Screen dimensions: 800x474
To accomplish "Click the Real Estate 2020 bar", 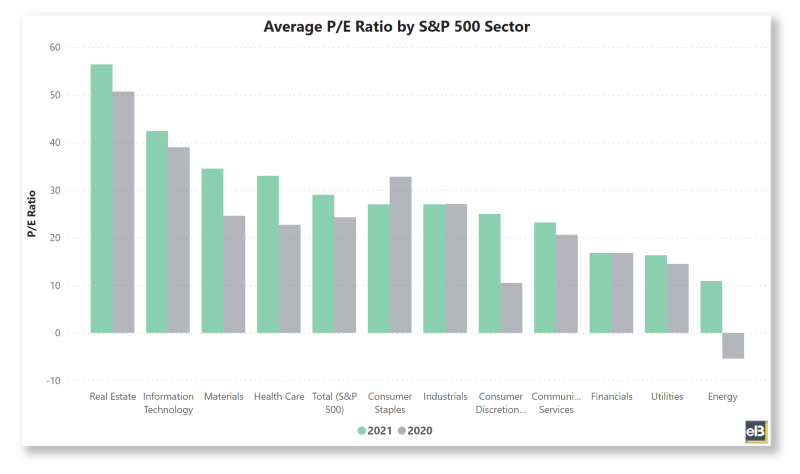I will point(123,212).
